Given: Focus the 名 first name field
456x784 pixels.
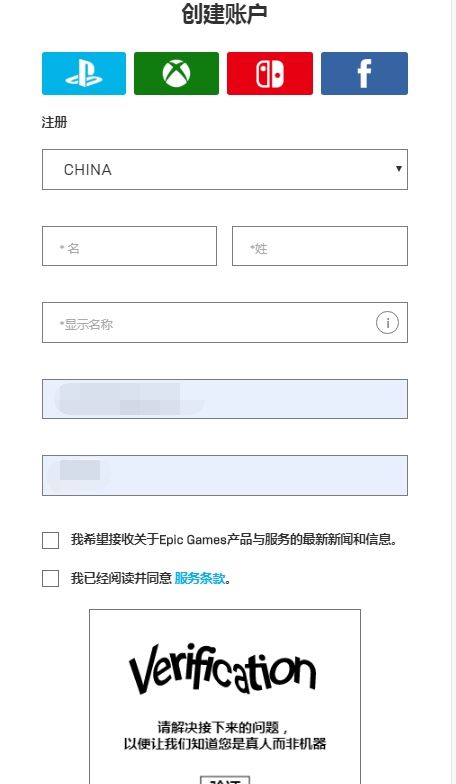Looking at the screenshot, I should 130,246.
